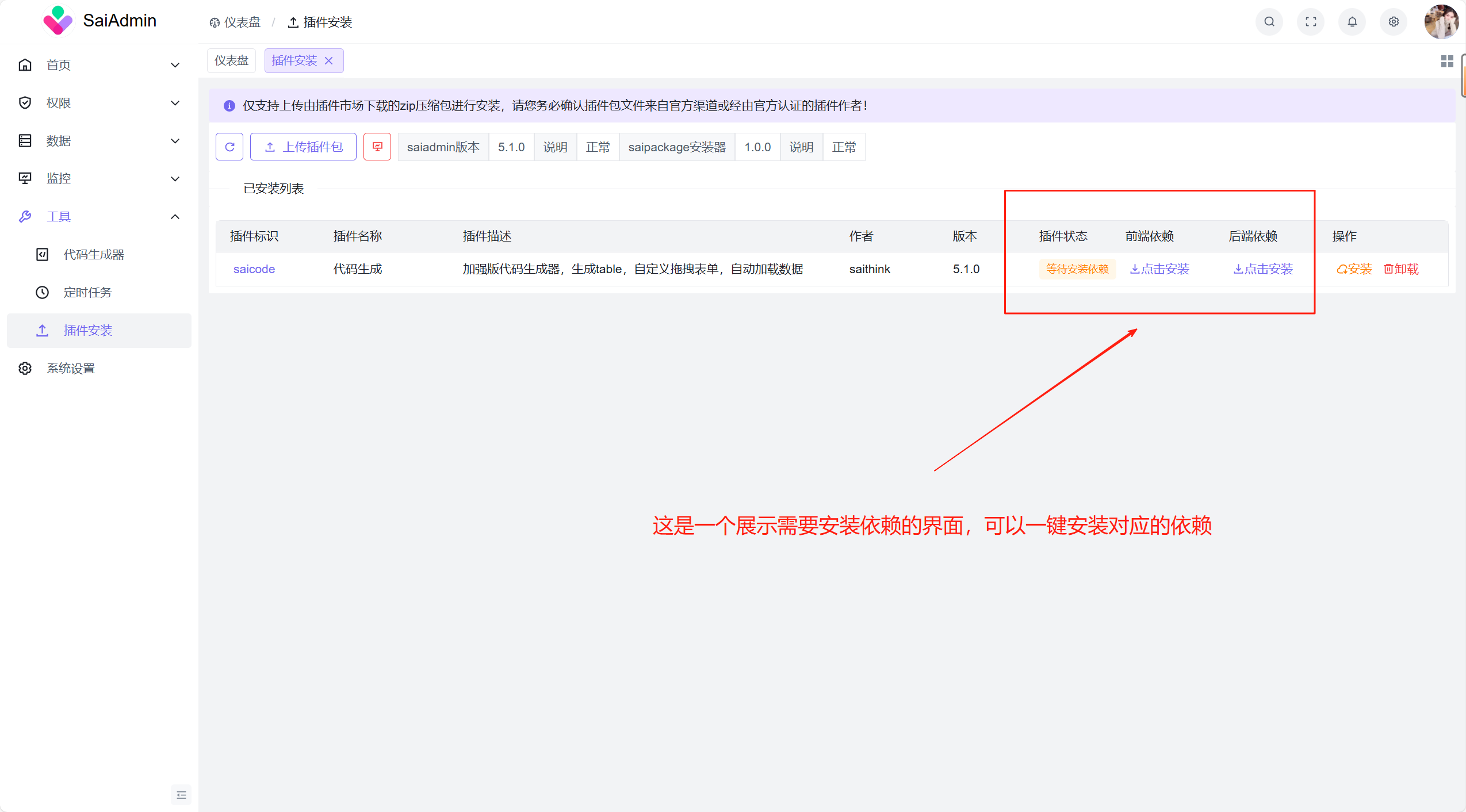Viewport: 1466px width, 812px height.
Task: Click the 前端依赖 column header
Action: 1150,236
